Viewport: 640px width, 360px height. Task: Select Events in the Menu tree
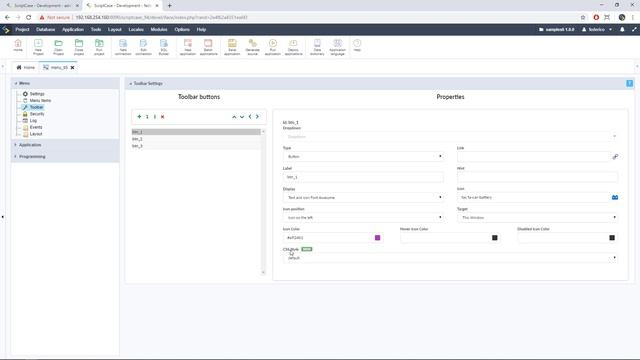coord(36,127)
